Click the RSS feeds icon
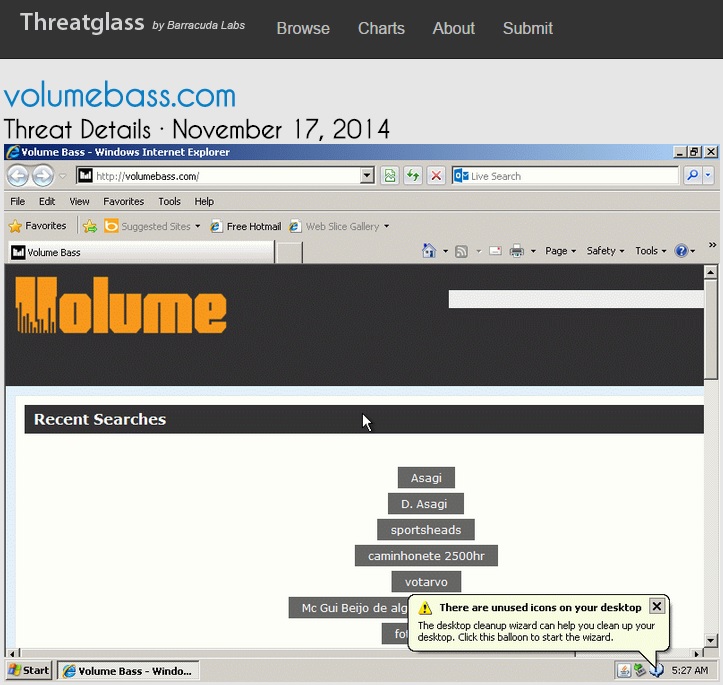Viewport: 723px width, 685px height. click(x=461, y=251)
